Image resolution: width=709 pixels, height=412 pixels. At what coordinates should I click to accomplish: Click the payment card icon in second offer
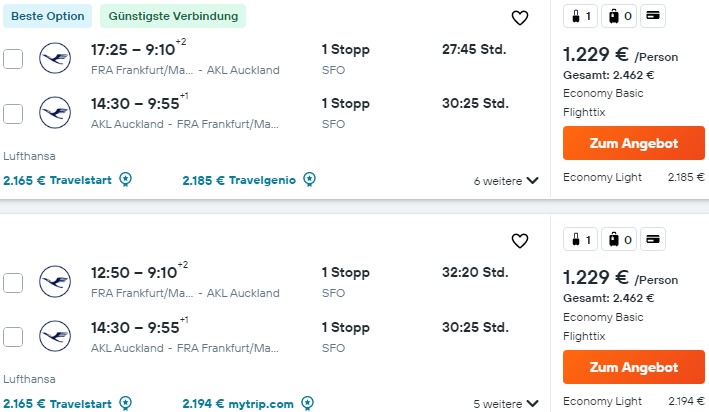[652, 239]
